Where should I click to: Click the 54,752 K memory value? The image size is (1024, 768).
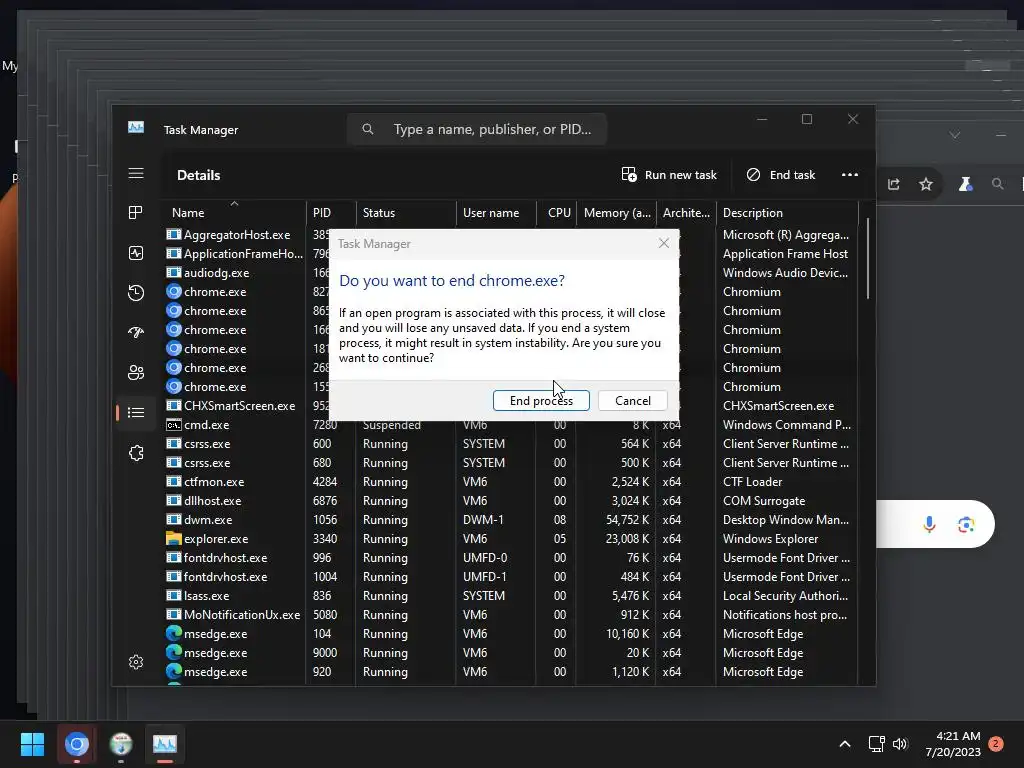(628, 520)
